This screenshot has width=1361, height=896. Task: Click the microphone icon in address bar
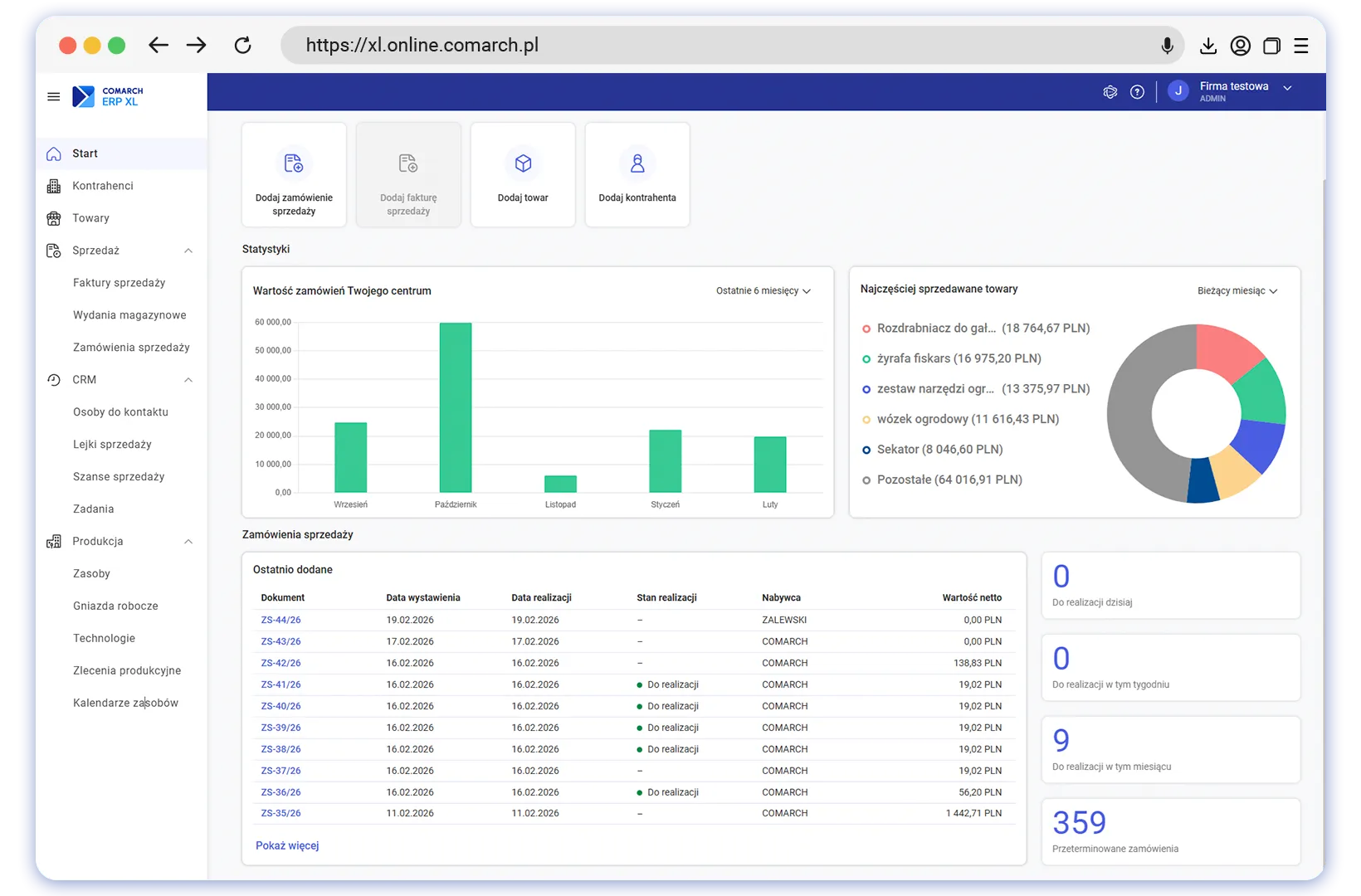pos(1167,46)
